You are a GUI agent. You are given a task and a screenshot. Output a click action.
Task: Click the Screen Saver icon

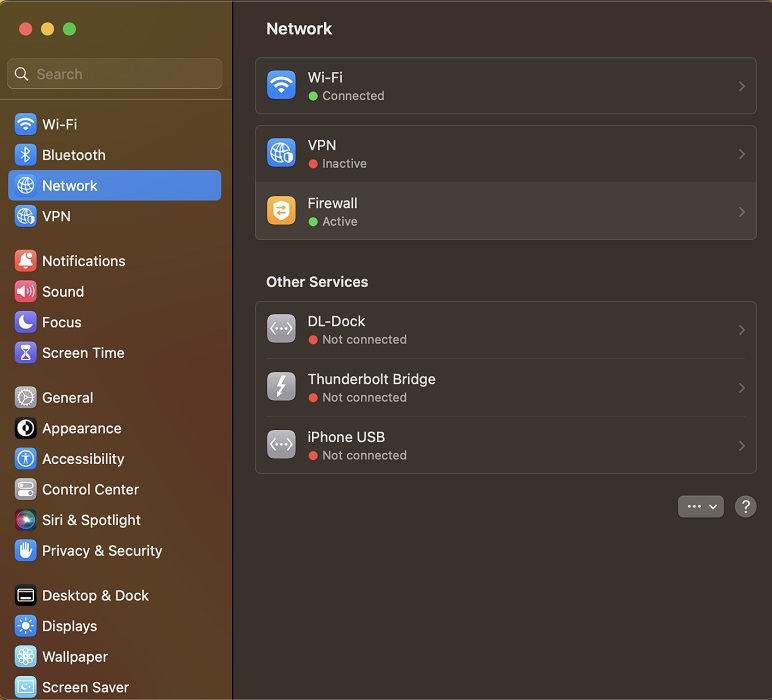point(26,687)
